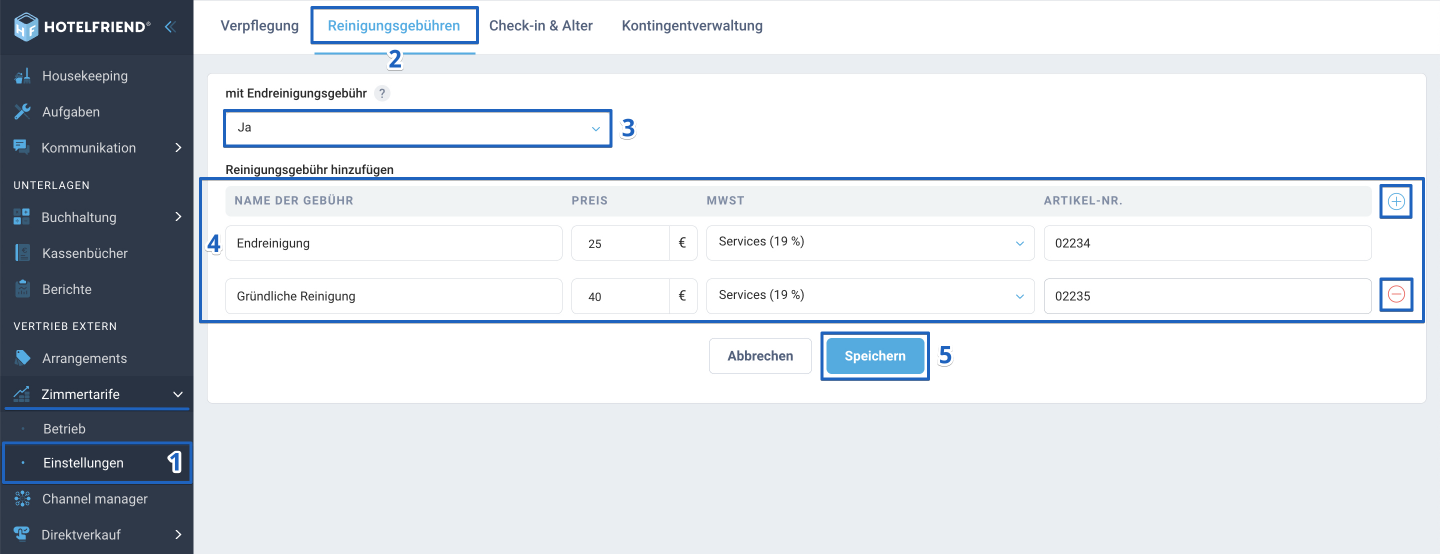
Task: Click the Gründliche Reinigung name field
Action: coord(394,296)
